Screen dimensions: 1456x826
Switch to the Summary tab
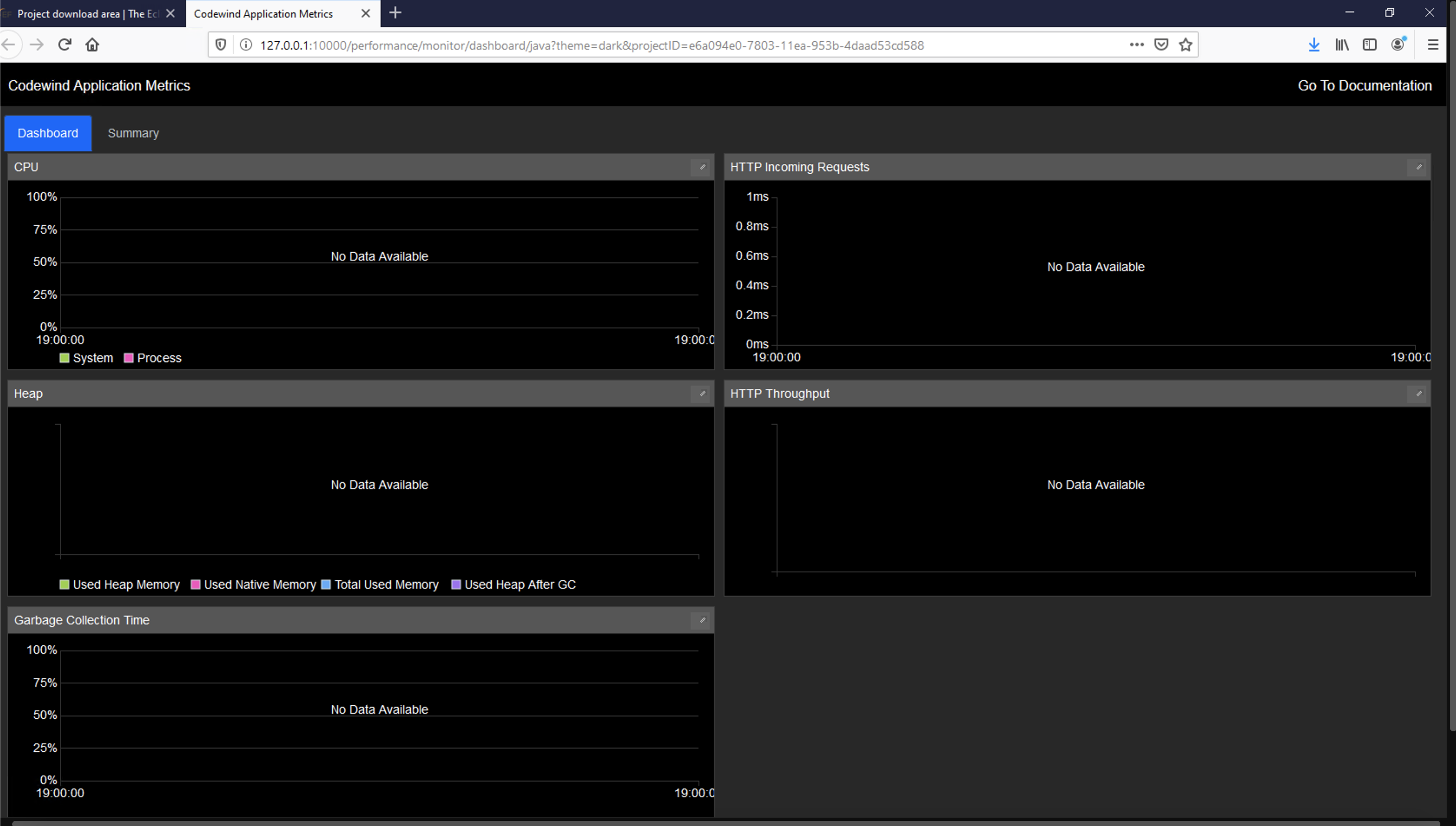(133, 133)
